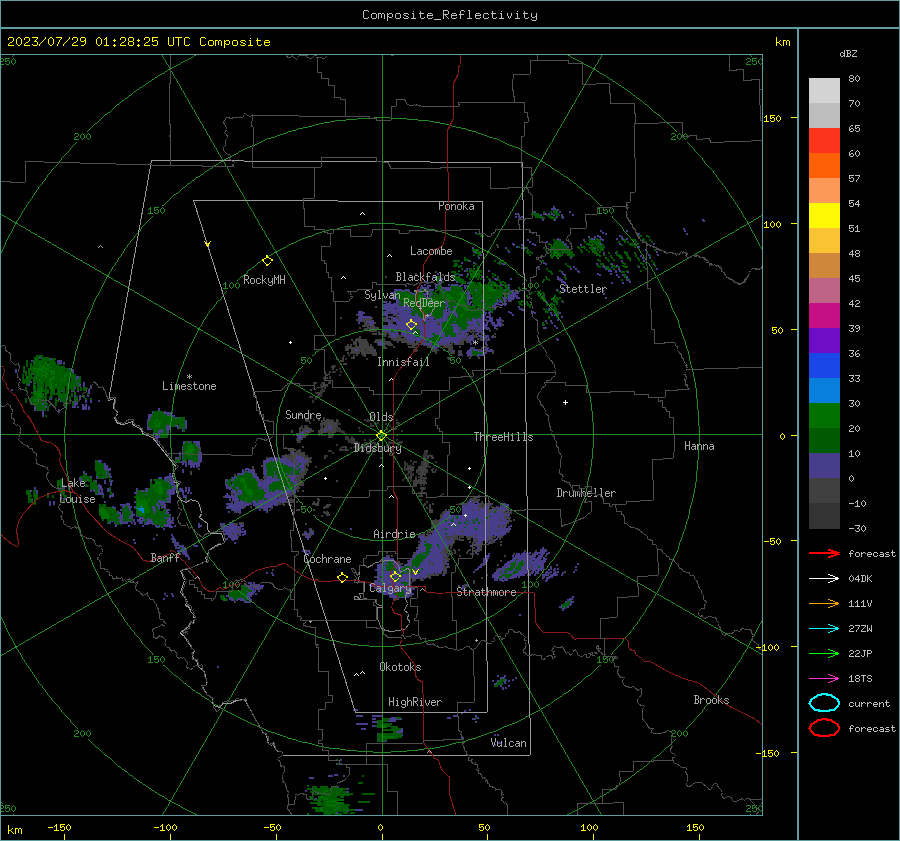Click the Airdrie map label
This screenshot has height=841, width=900.
click(394, 534)
